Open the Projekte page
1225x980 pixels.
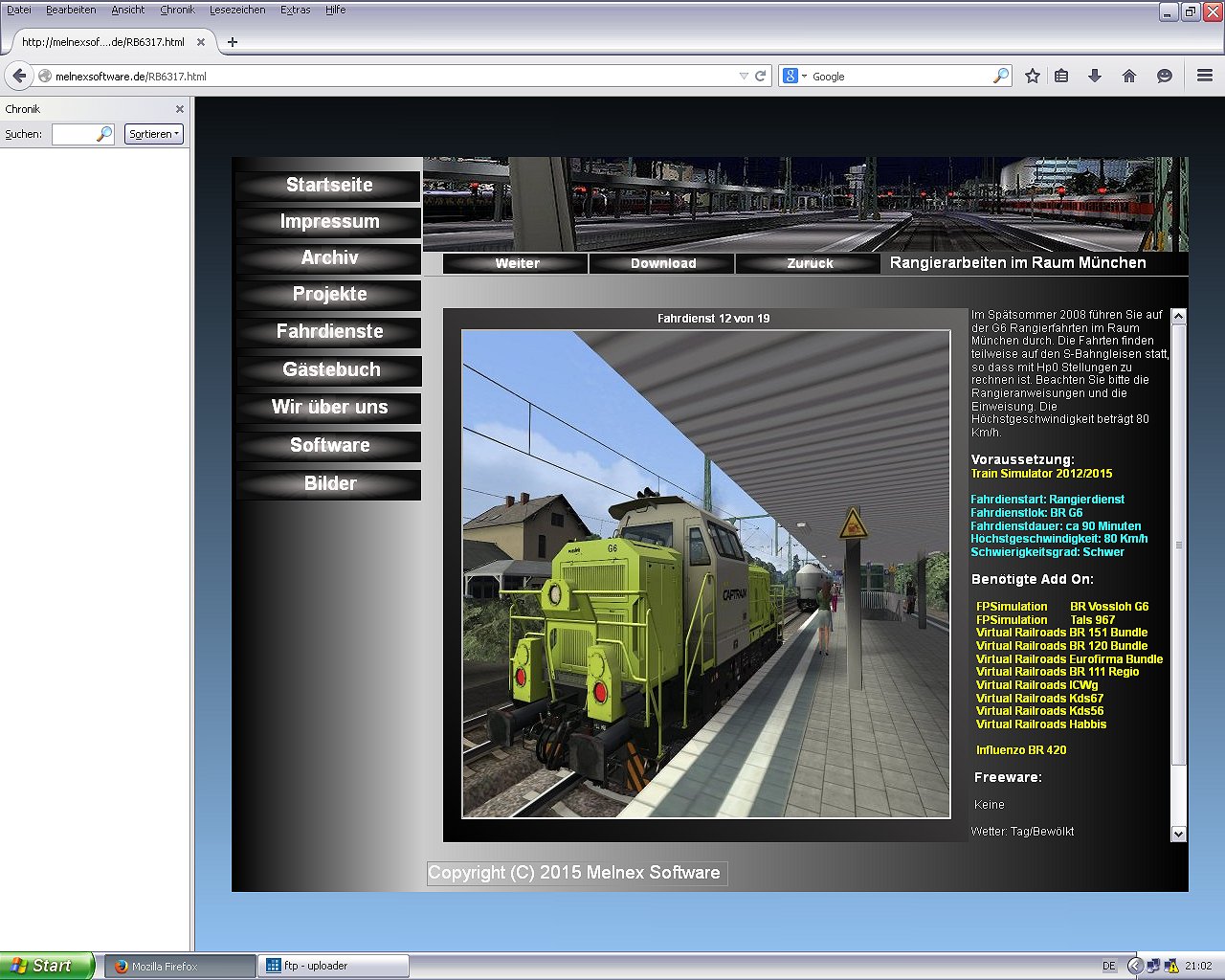[329, 295]
